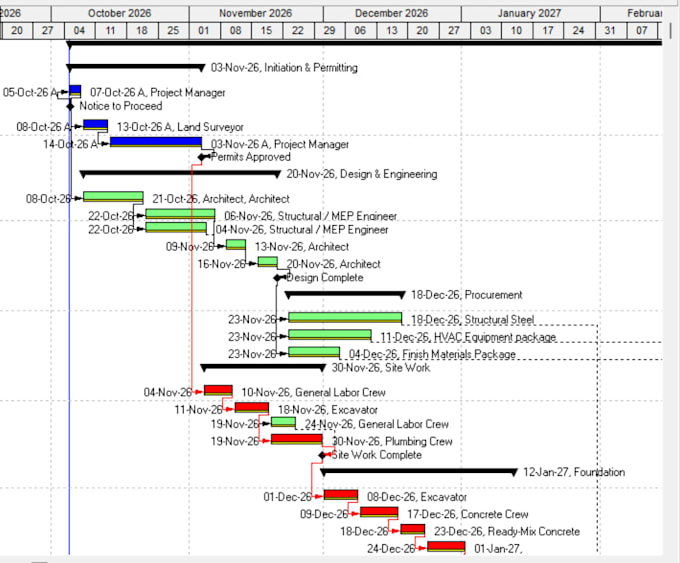Click the '20-Nov-26, Design & Engineering' label
Viewport: 680px width, 563px height.
362,174
